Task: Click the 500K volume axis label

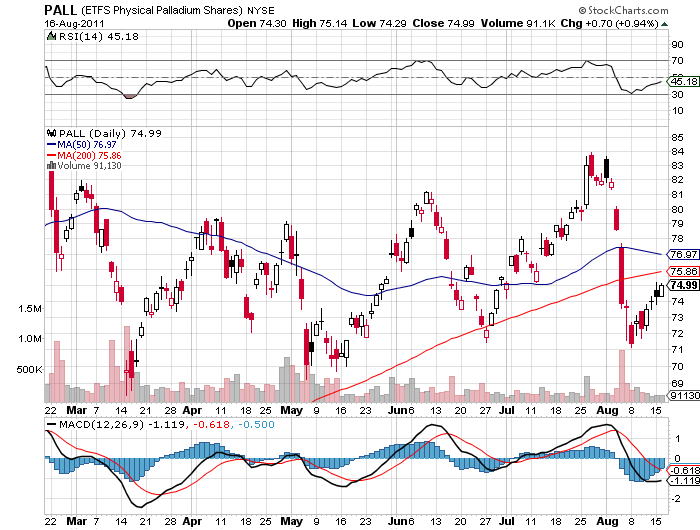Action: (29, 369)
